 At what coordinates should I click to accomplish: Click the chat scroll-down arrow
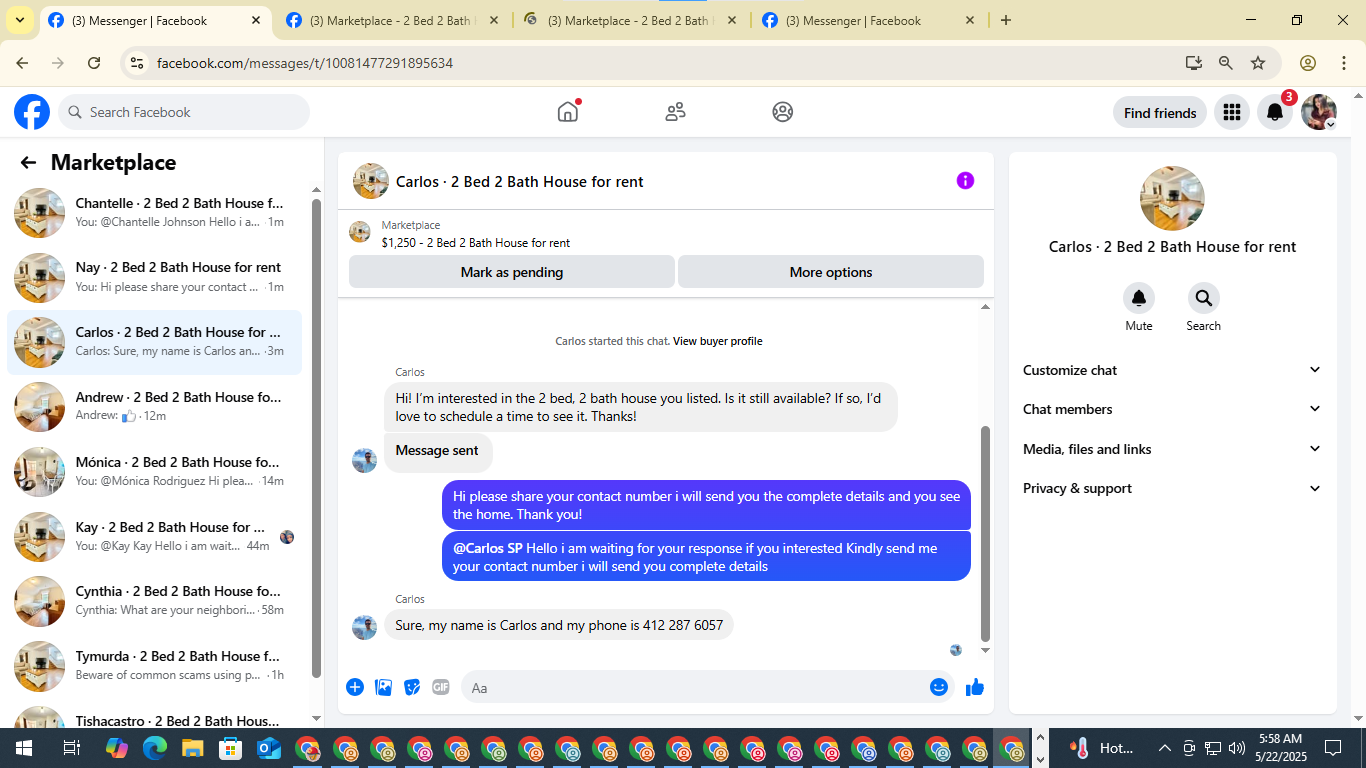(x=985, y=651)
